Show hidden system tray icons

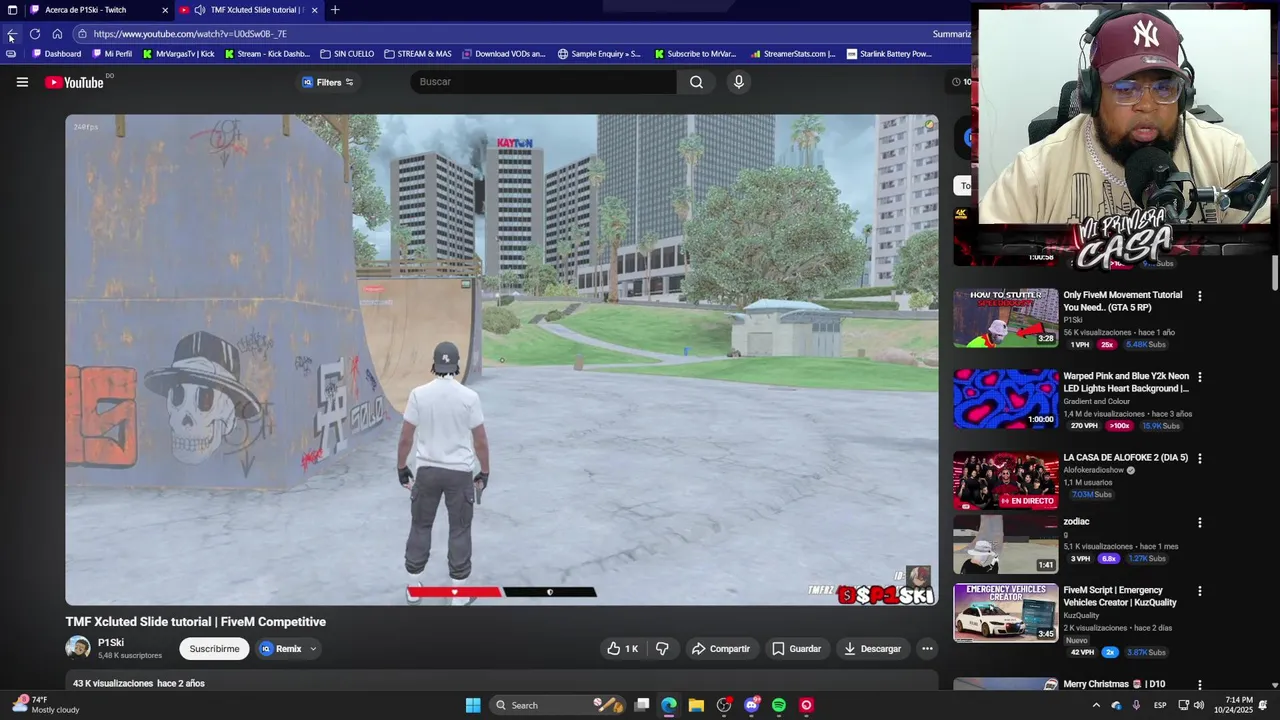click(x=1096, y=705)
